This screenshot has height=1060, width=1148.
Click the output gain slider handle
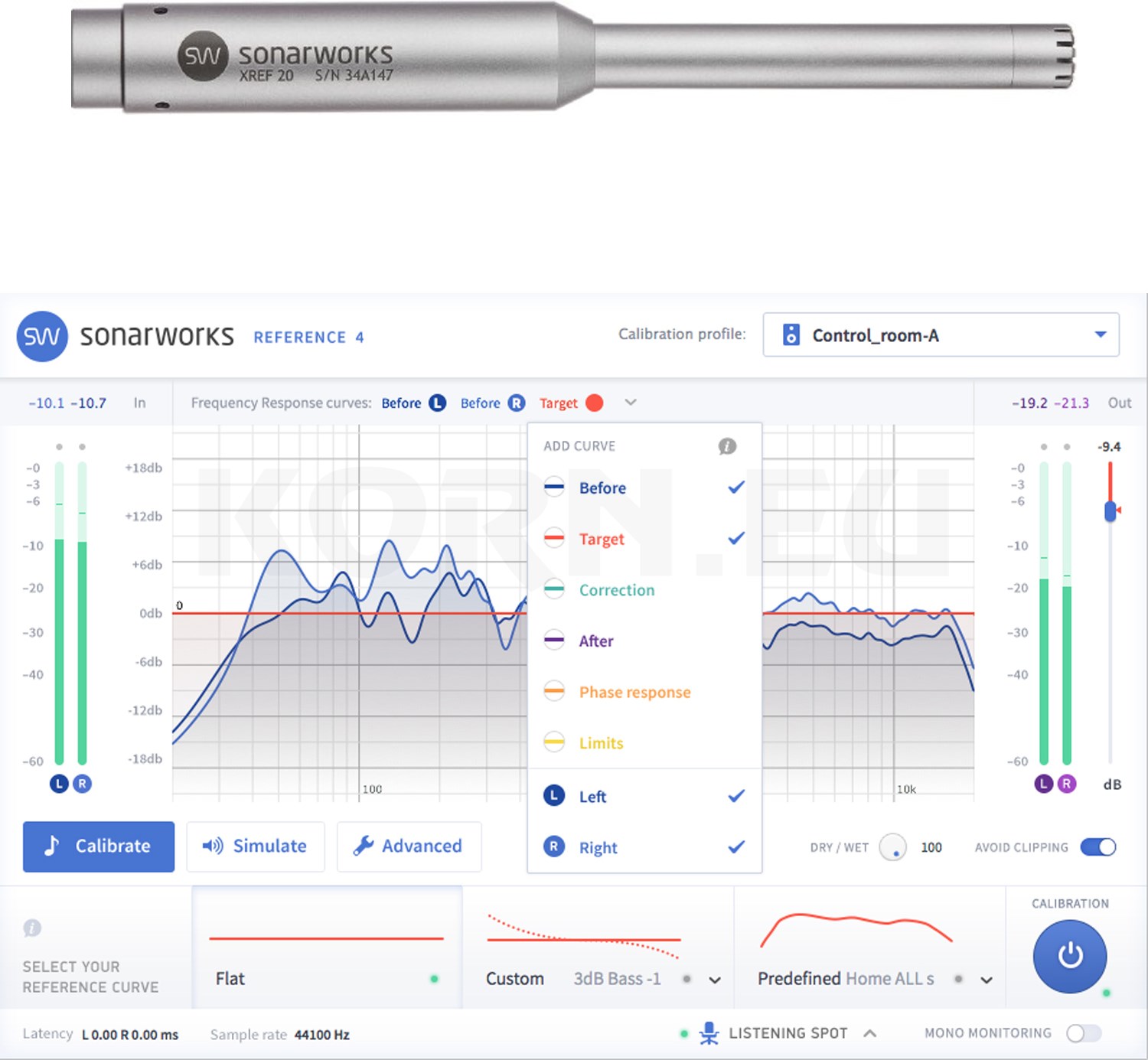click(1110, 510)
